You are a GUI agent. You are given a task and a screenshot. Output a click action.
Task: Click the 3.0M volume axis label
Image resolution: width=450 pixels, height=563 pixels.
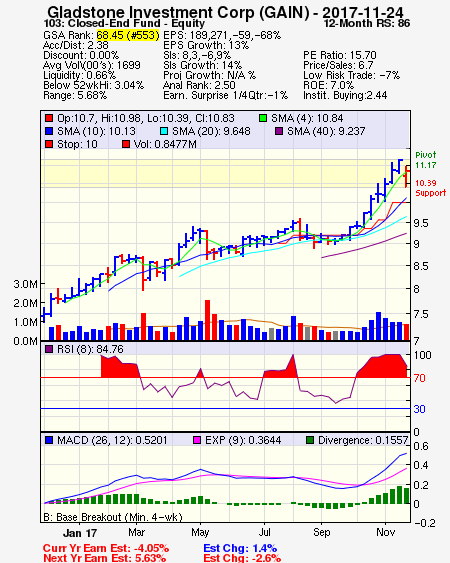(x=25, y=284)
